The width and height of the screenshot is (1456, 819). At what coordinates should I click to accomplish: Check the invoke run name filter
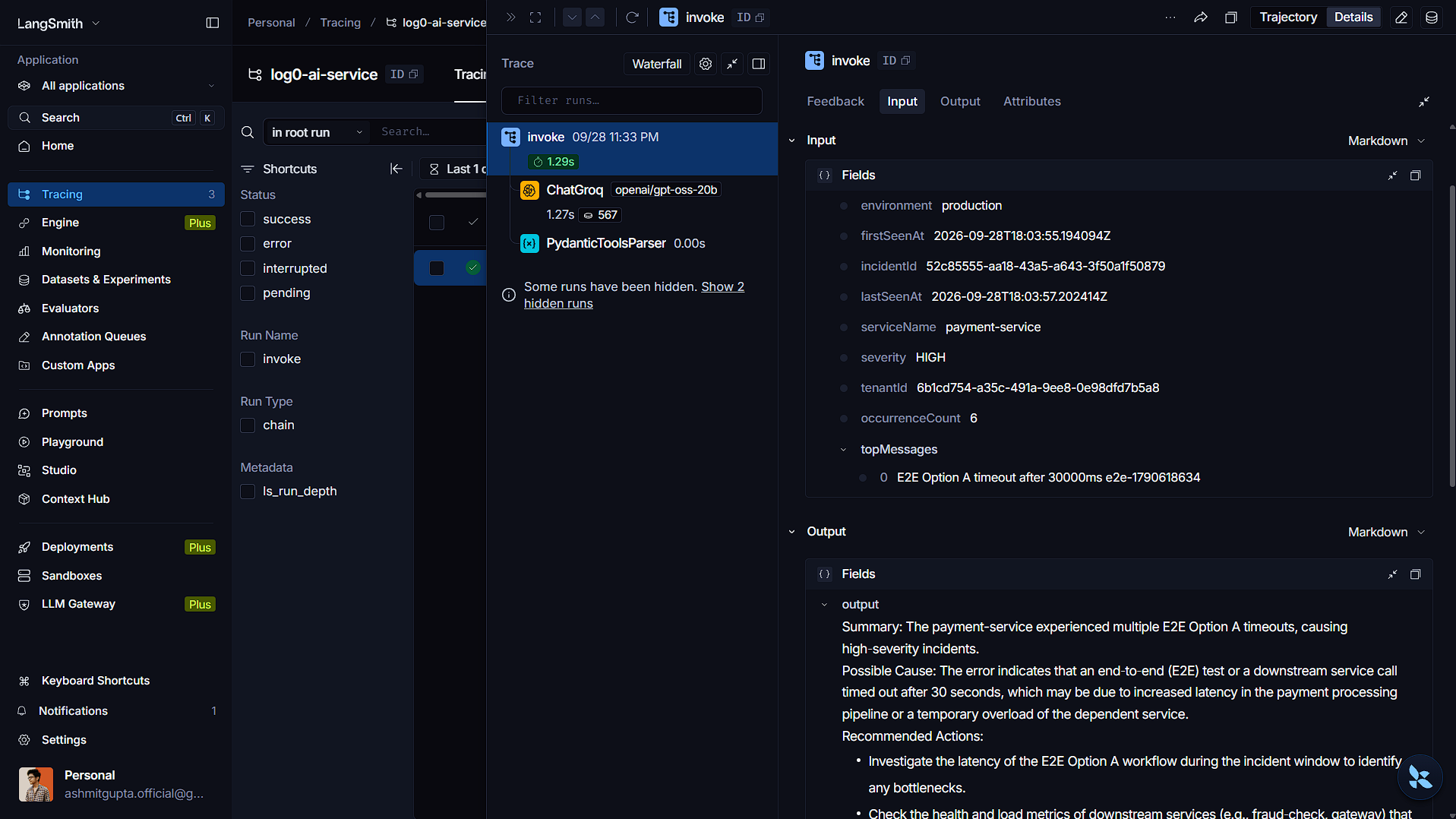248,359
